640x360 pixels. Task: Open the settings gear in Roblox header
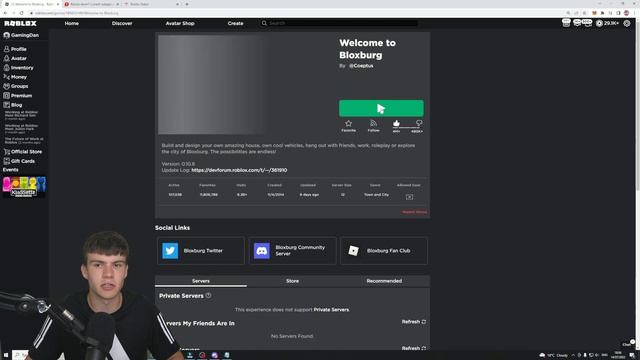pos(627,23)
